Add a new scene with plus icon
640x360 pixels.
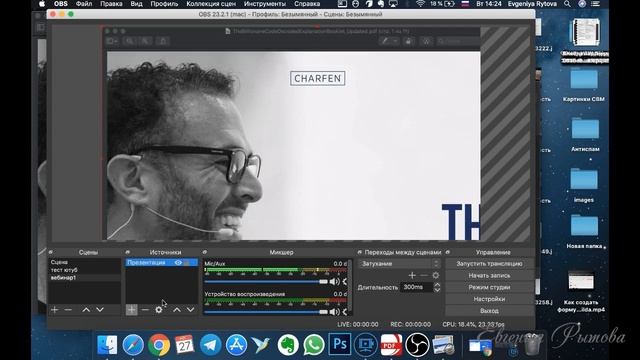tap(54, 310)
